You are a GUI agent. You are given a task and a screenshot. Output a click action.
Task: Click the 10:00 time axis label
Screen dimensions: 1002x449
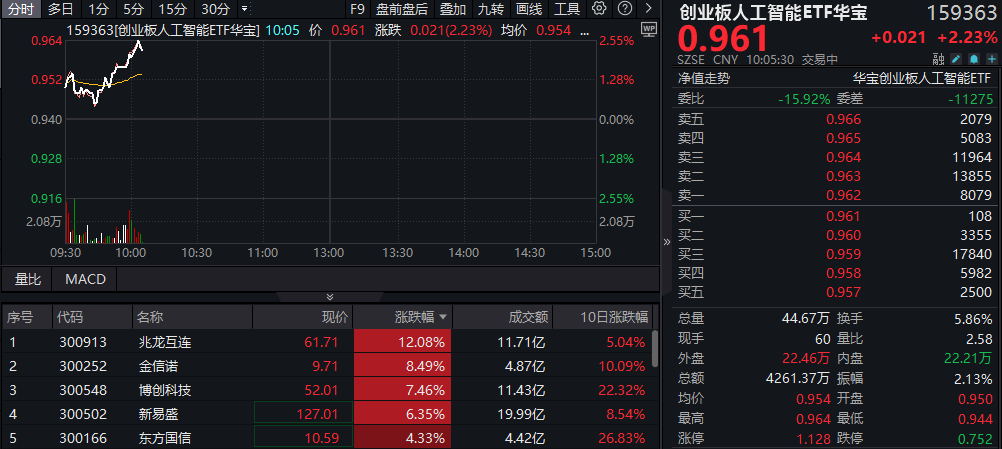pos(130,253)
